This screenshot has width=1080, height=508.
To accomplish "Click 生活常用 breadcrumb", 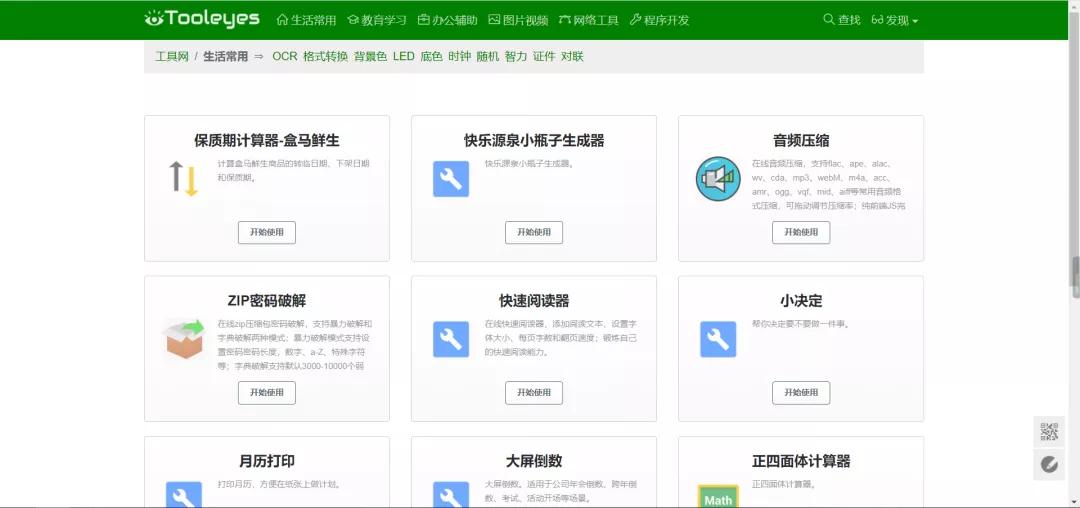I will pos(225,56).
